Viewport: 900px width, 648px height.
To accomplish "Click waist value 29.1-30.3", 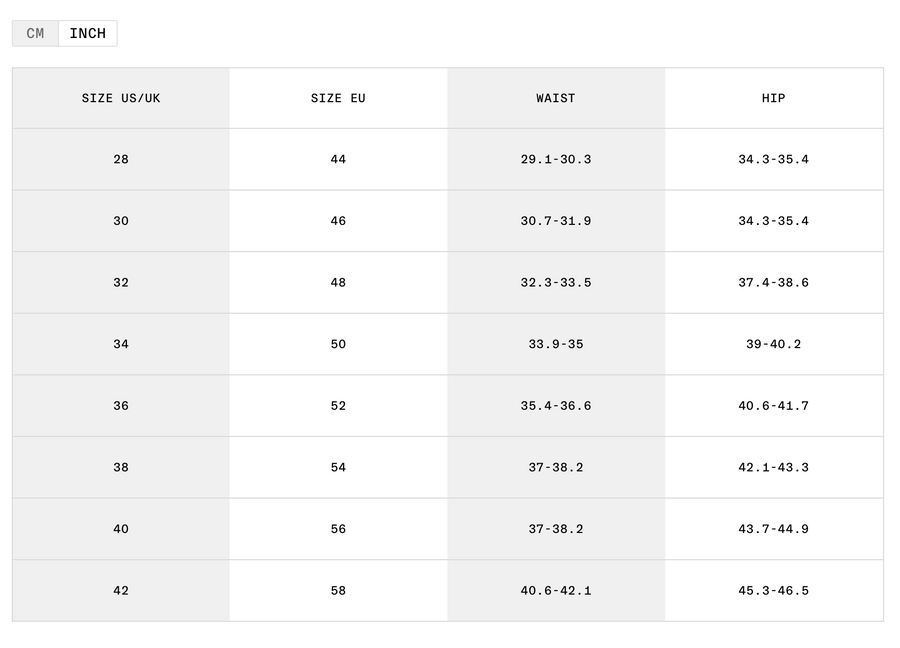I will [x=556, y=160].
